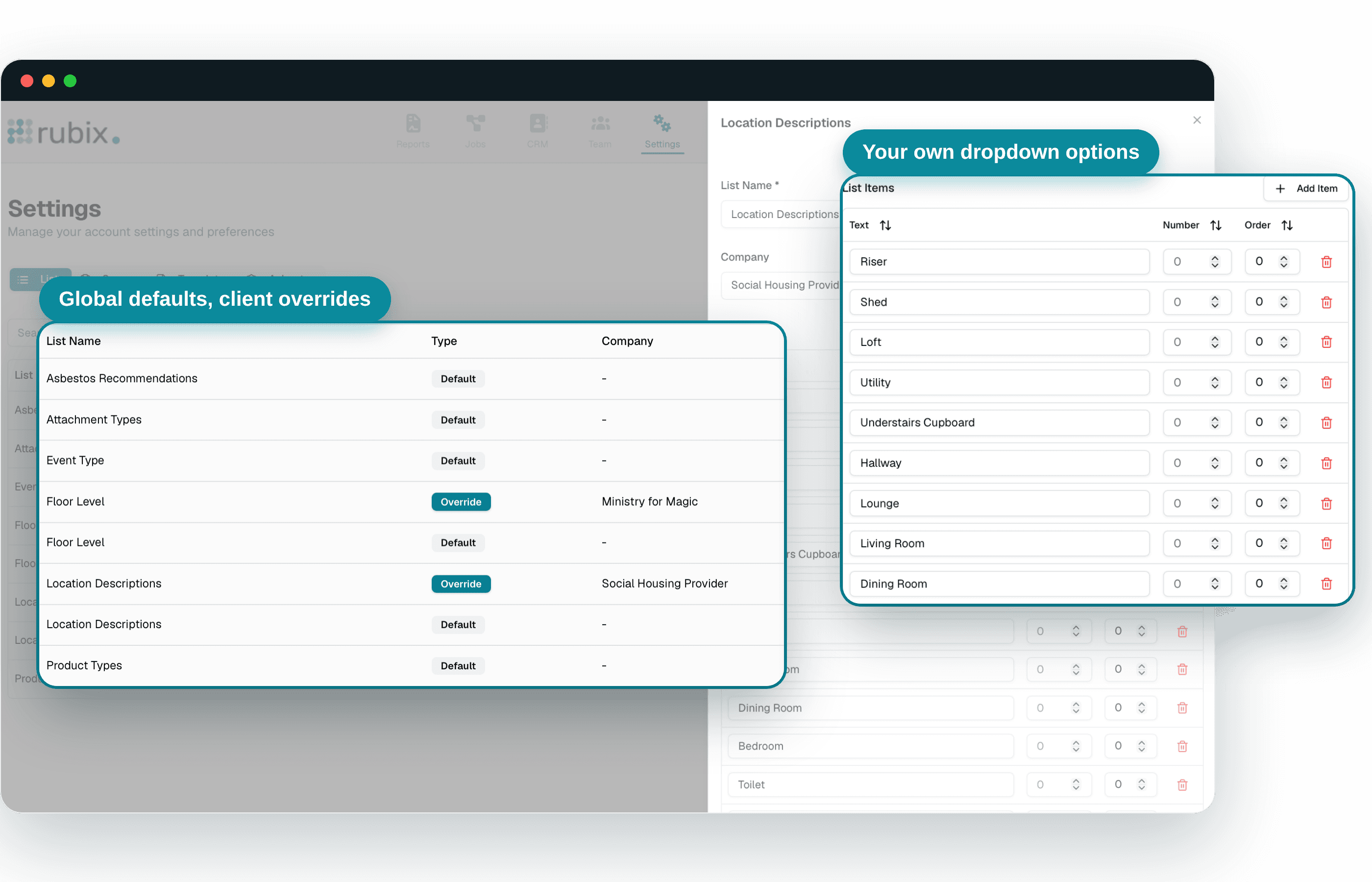Adjust the Number stepper for Riser
Image resolution: width=1372 pixels, height=882 pixels.
(x=1215, y=262)
